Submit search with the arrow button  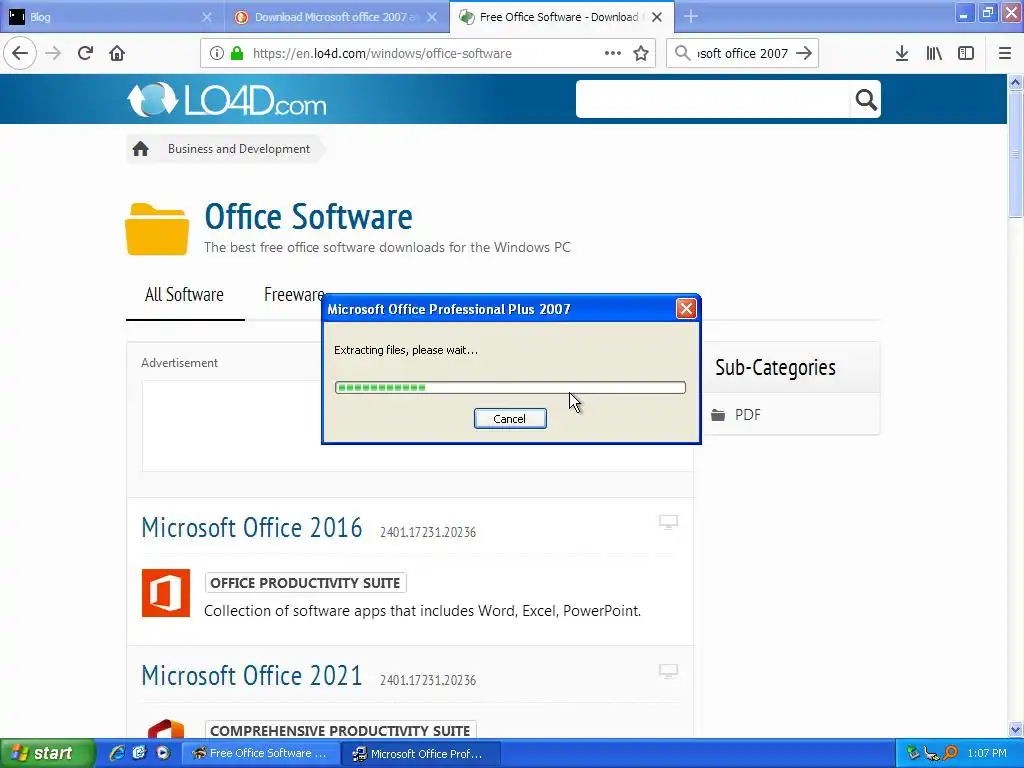(804, 53)
